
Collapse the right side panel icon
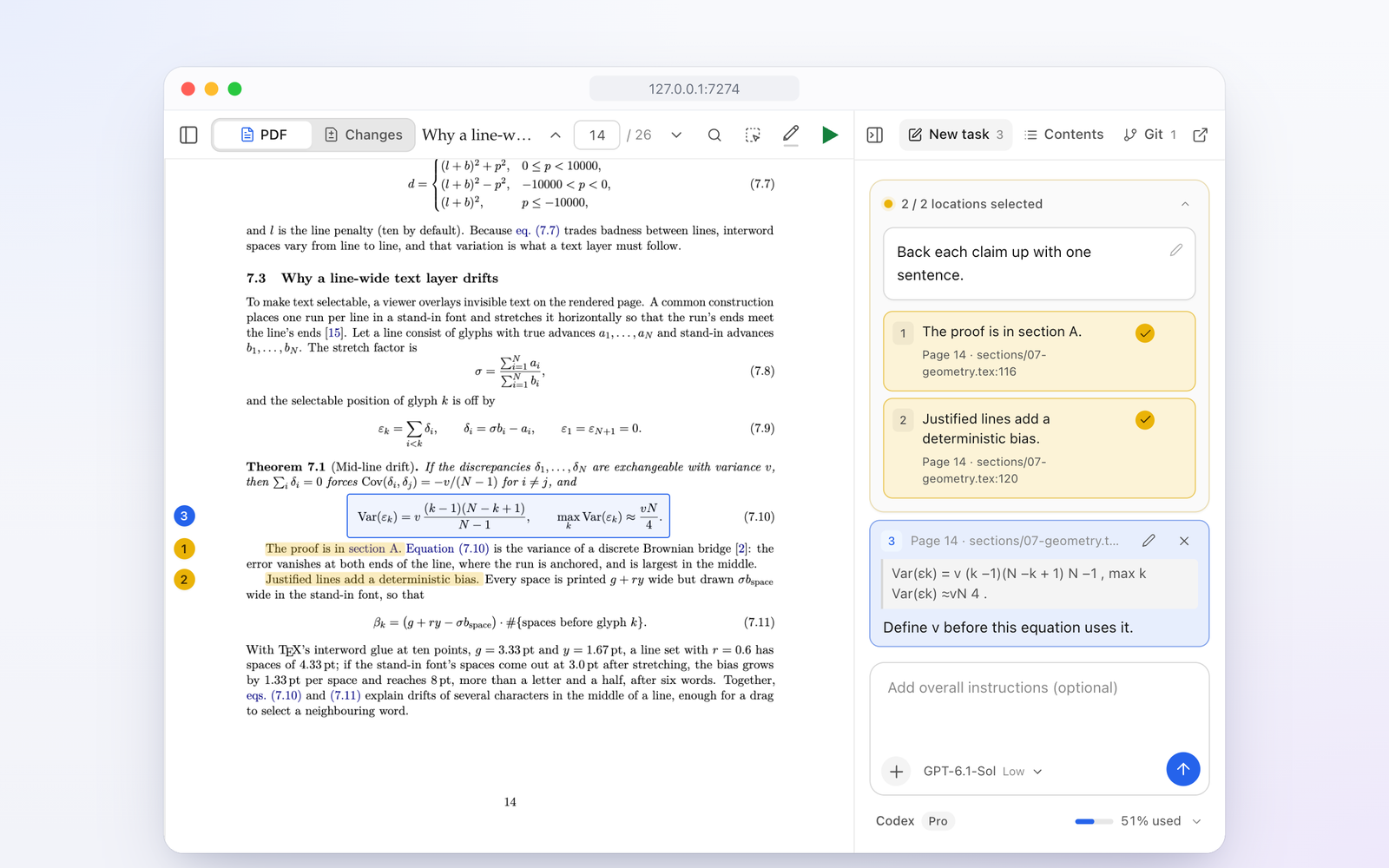coord(875,135)
